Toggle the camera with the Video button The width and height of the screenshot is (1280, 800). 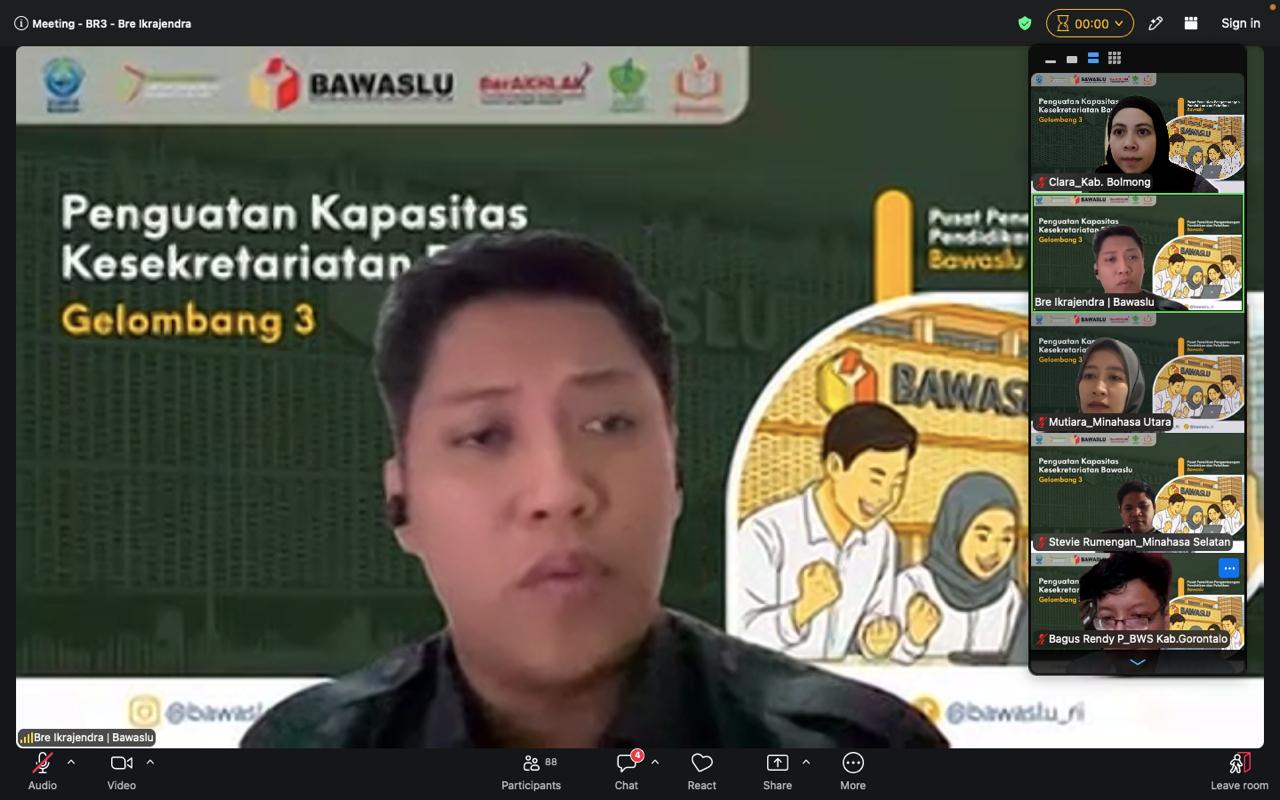(121, 770)
